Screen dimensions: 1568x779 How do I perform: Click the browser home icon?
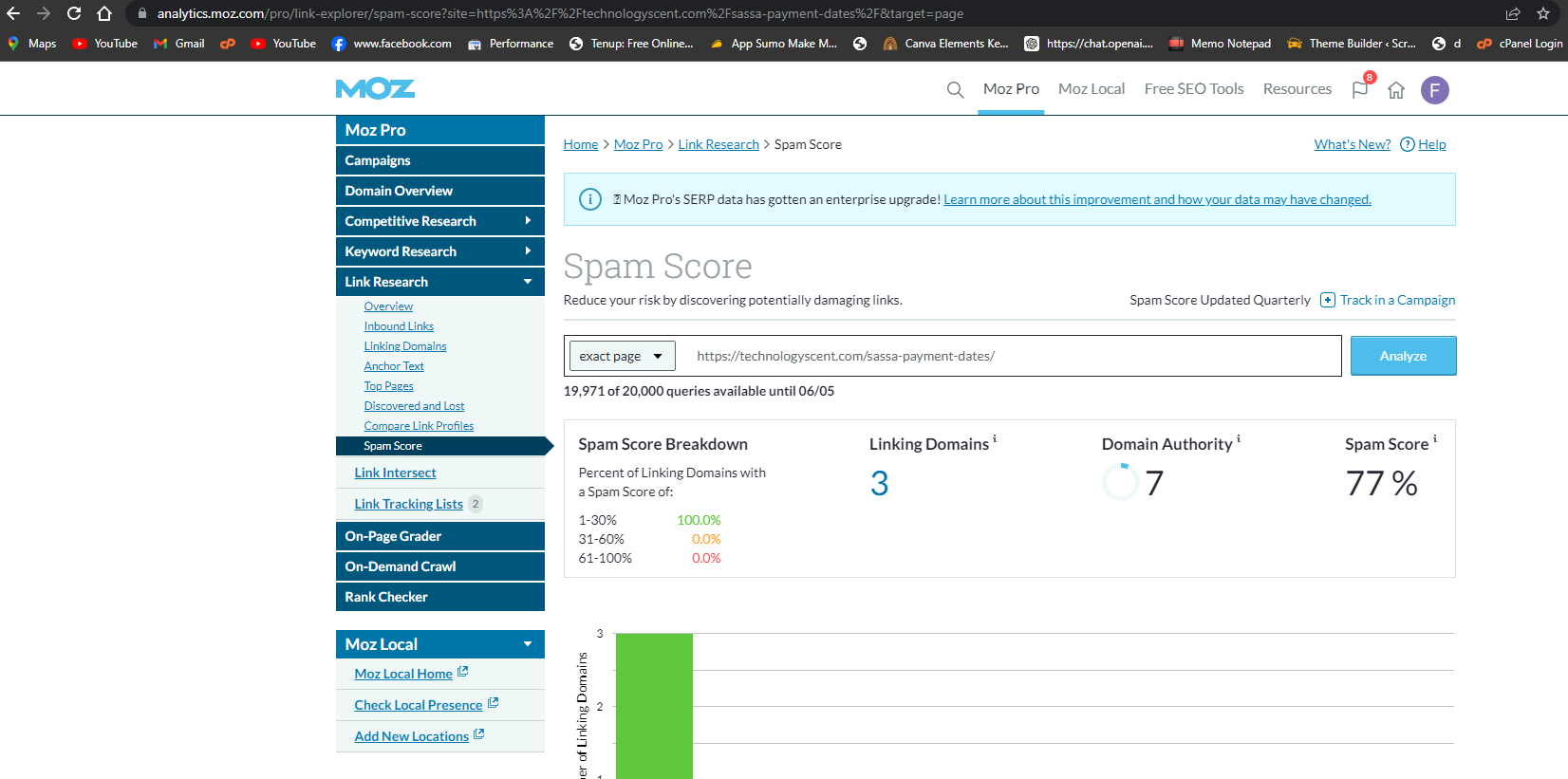104,13
